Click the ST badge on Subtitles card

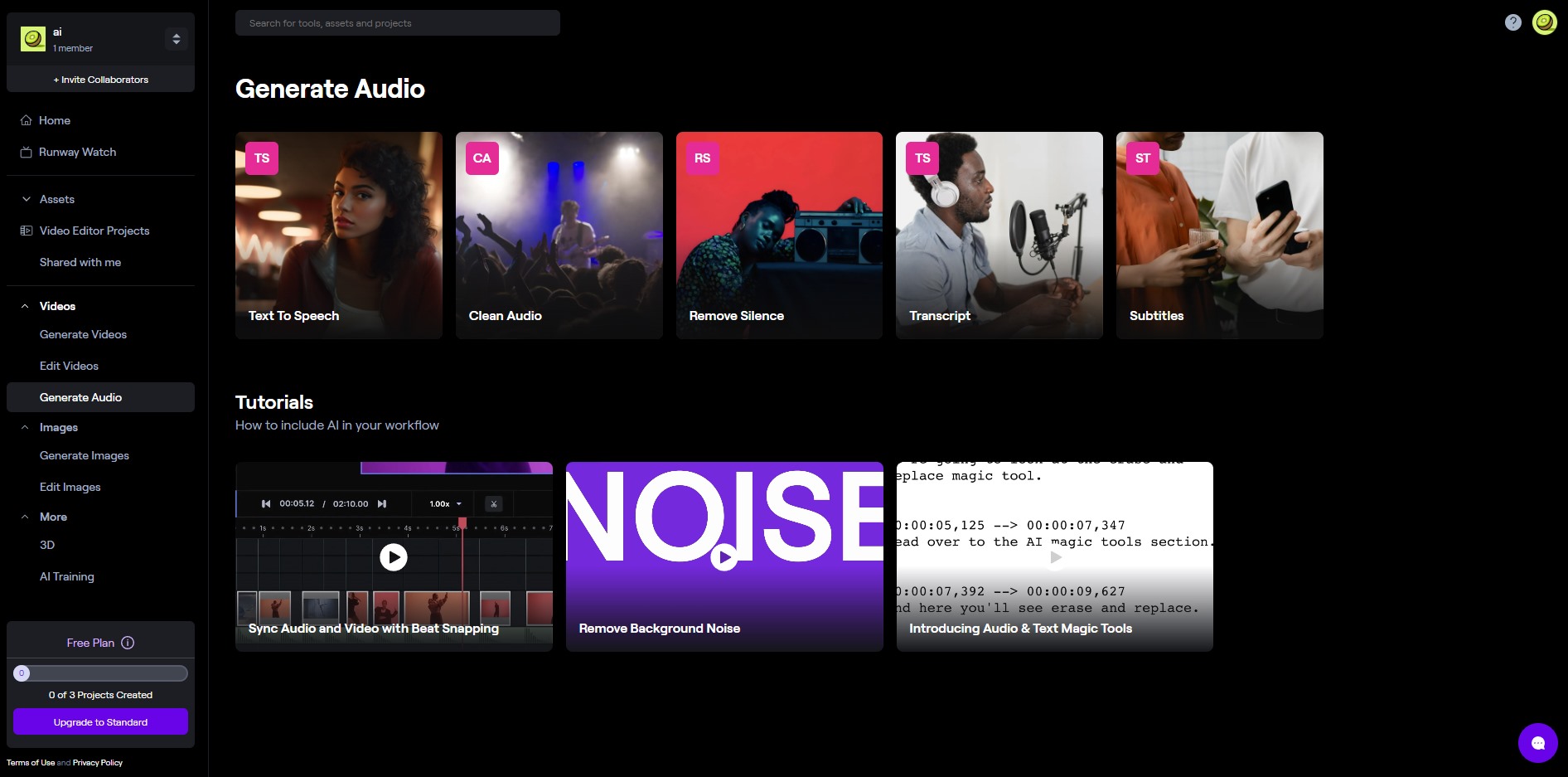point(1143,158)
